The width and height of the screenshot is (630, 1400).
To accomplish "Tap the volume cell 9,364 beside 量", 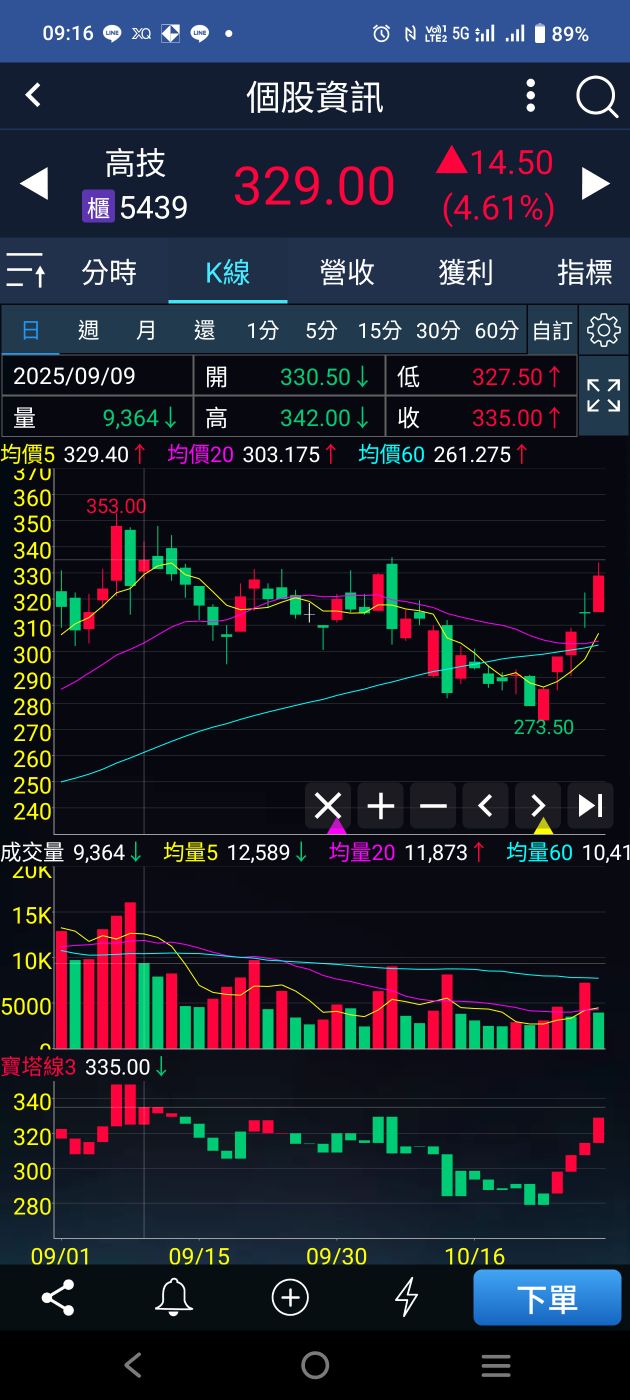I will tap(130, 417).
